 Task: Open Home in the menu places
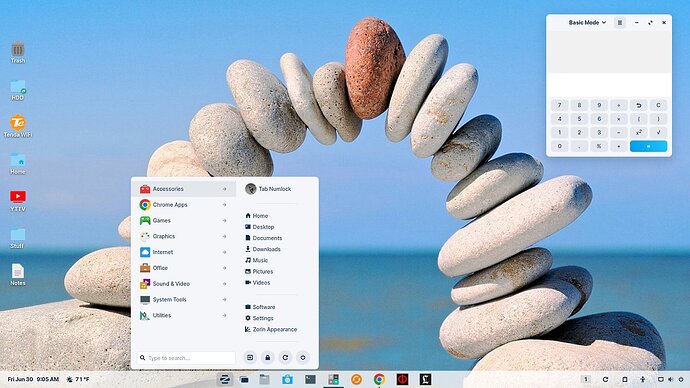click(257, 216)
